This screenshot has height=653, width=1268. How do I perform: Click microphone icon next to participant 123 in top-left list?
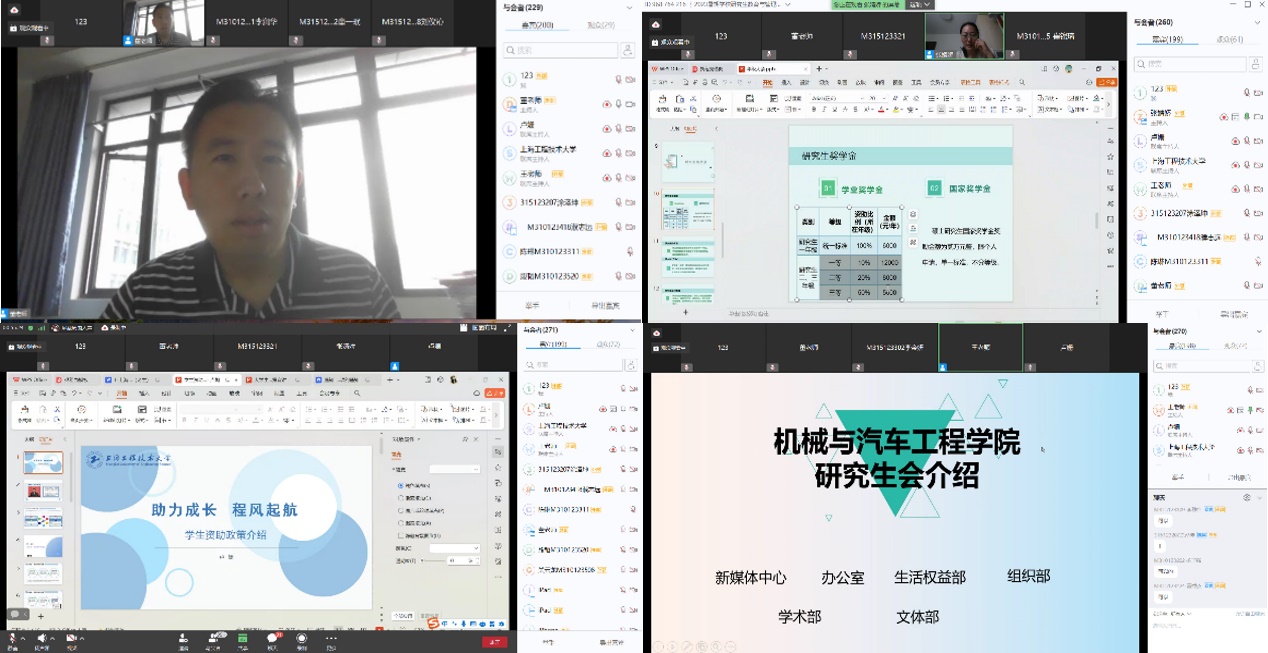coord(618,77)
